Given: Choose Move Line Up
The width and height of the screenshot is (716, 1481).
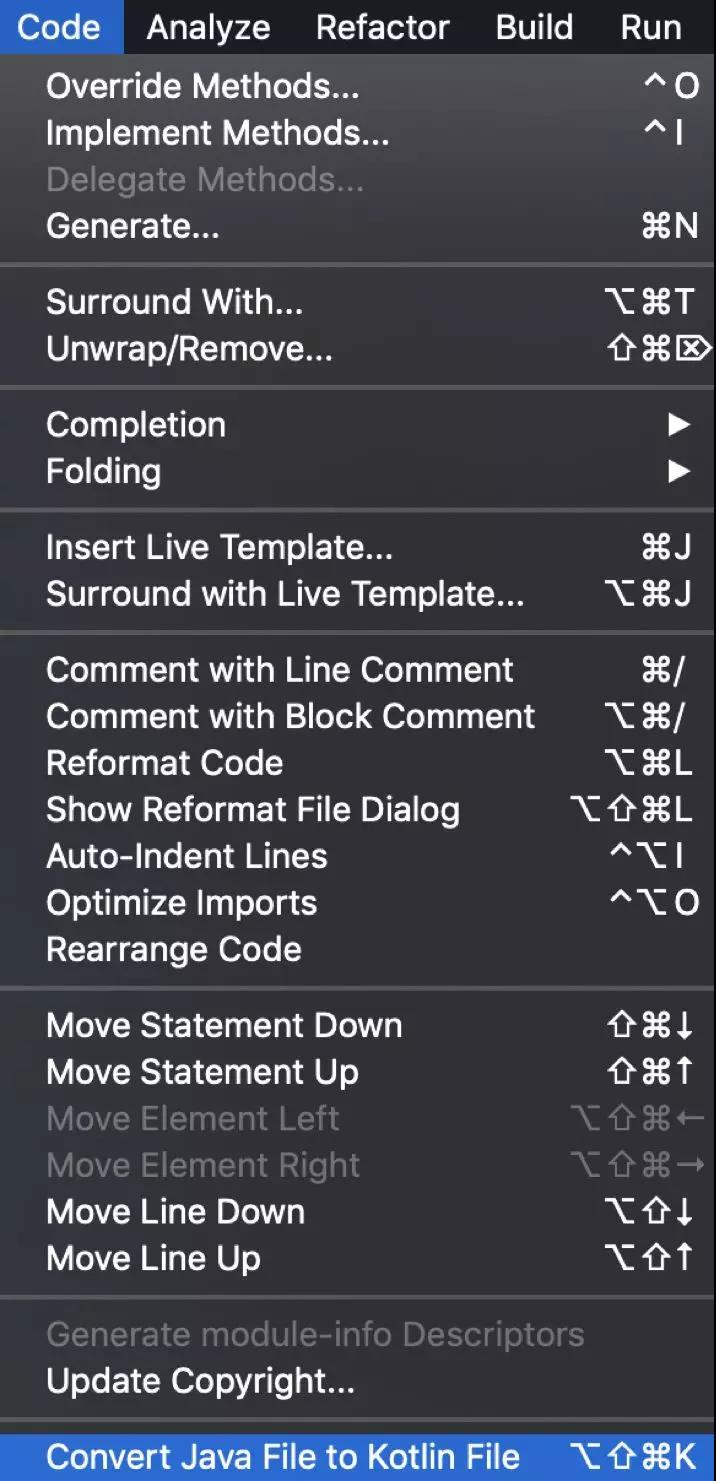Looking at the screenshot, I should (x=358, y=1258).
